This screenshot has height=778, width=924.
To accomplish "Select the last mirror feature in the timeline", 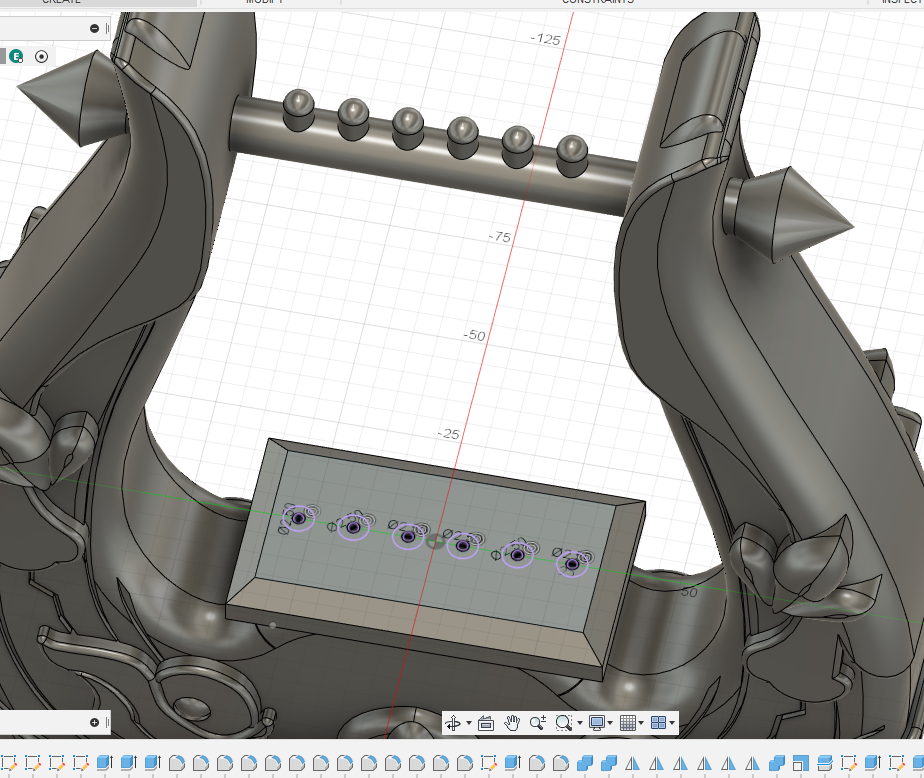I will point(753,763).
